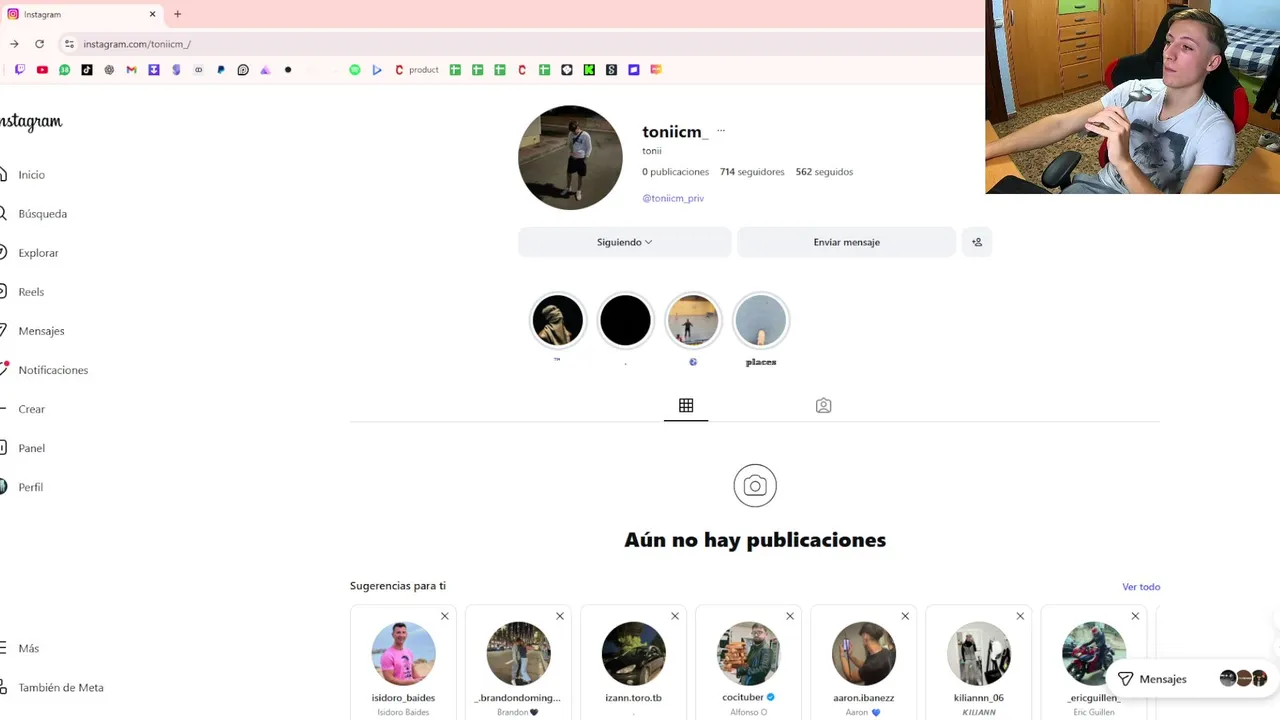The image size is (1280, 720).
Task: Open the TikTok bookmark
Action: pyautogui.click(x=87, y=70)
